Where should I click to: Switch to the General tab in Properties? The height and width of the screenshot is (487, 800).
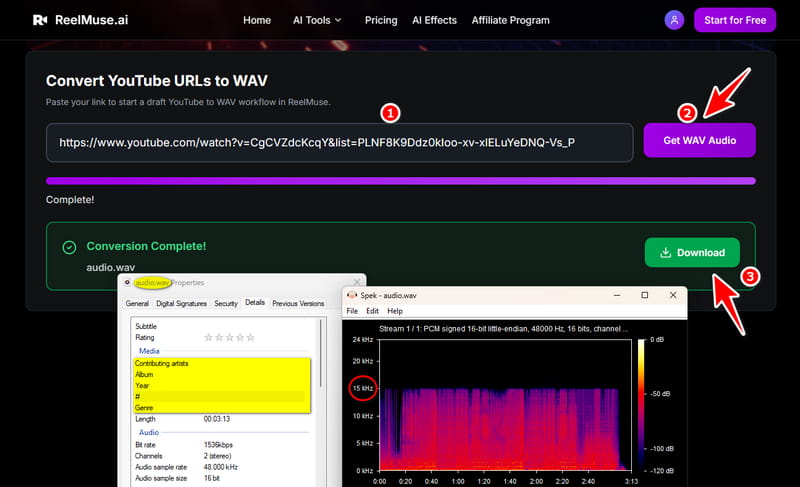137,303
